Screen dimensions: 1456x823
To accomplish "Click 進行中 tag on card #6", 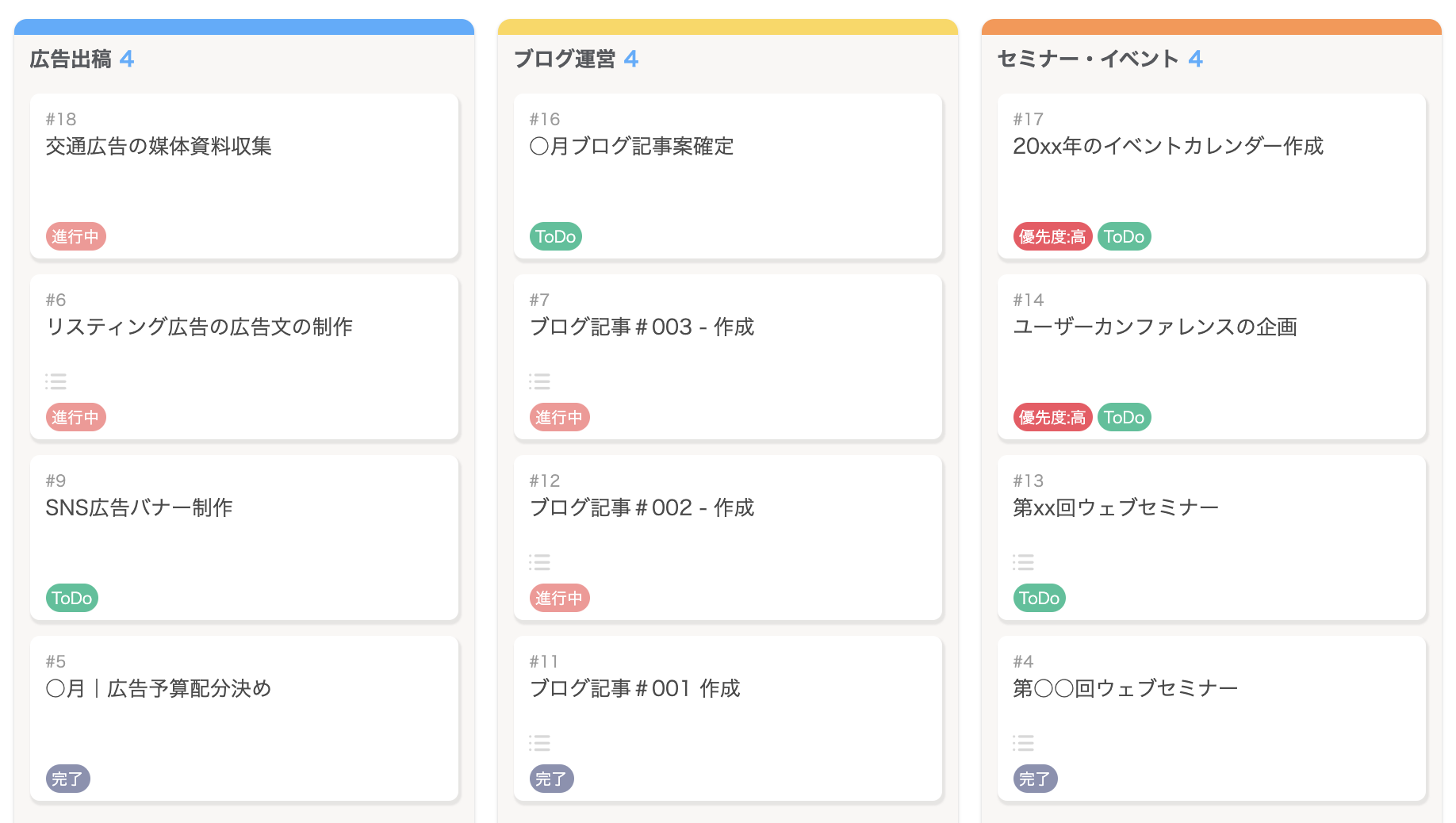I will coord(75,417).
